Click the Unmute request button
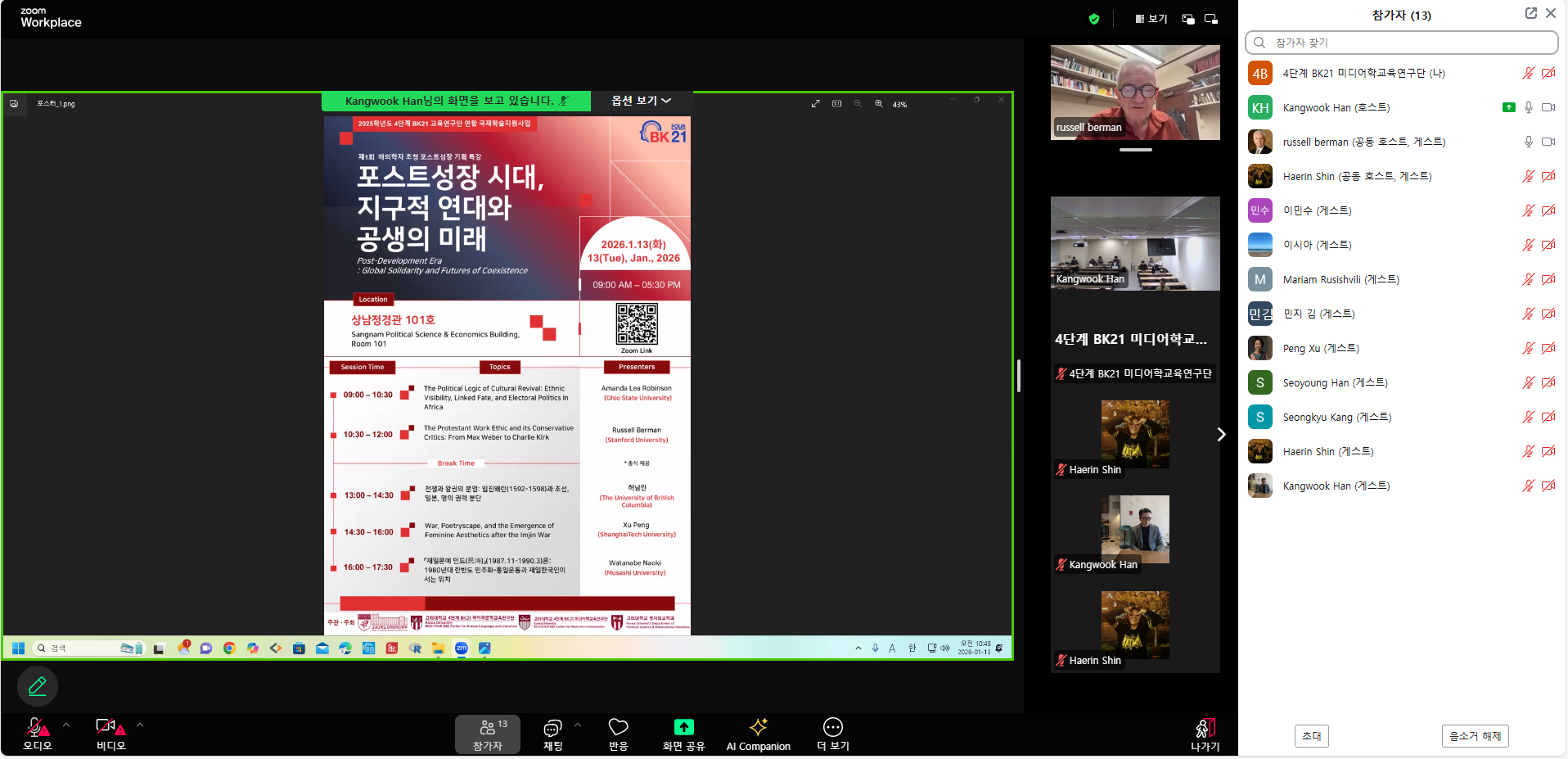The image size is (1568, 759). (x=1475, y=736)
